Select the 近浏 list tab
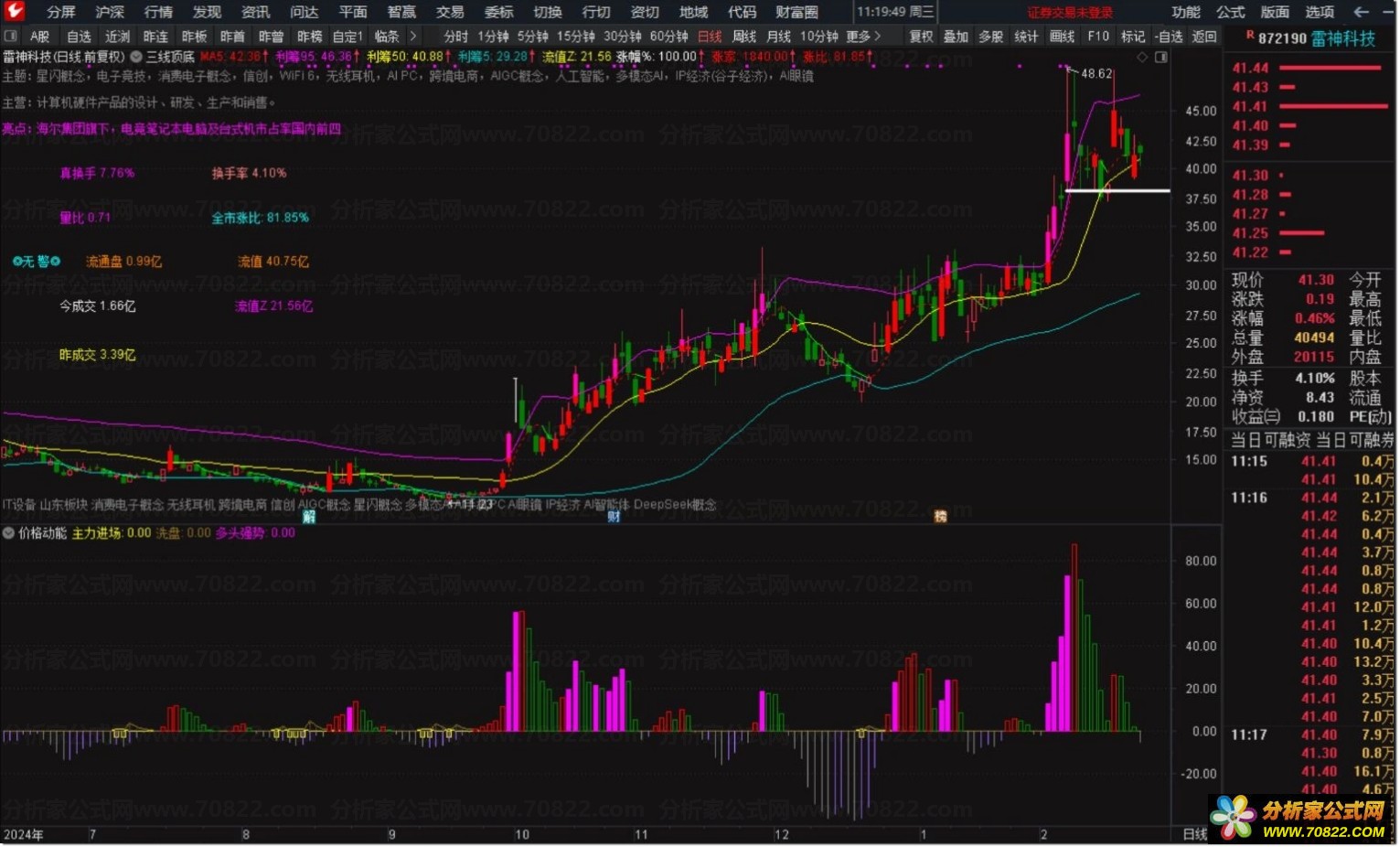The image size is (1400, 847). click(117, 37)
